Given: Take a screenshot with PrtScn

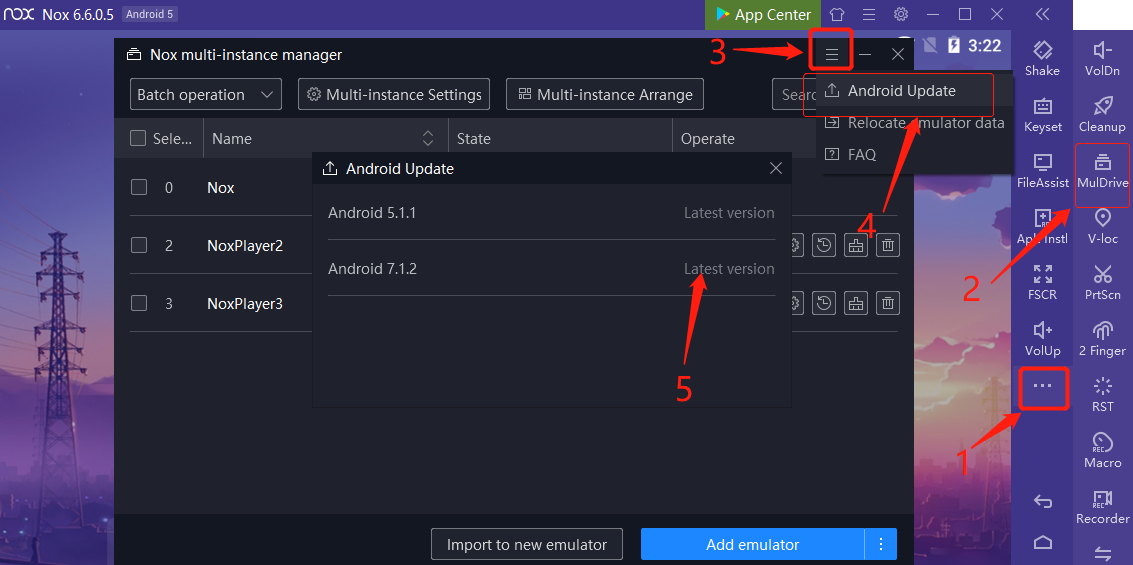Looking at the screenshot, I should pos(1103,282).
